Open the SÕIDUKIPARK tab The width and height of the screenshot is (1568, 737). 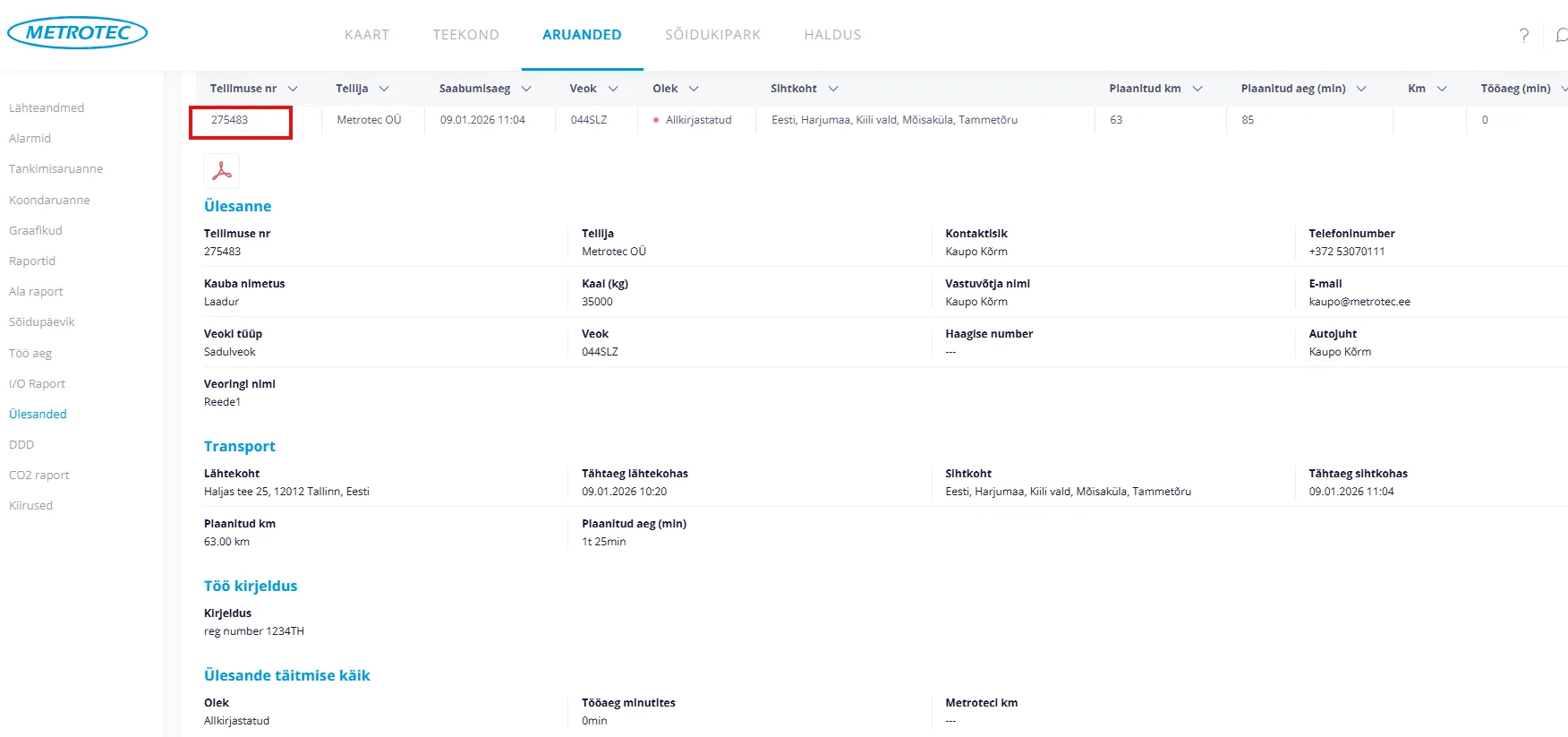point(712,35)
